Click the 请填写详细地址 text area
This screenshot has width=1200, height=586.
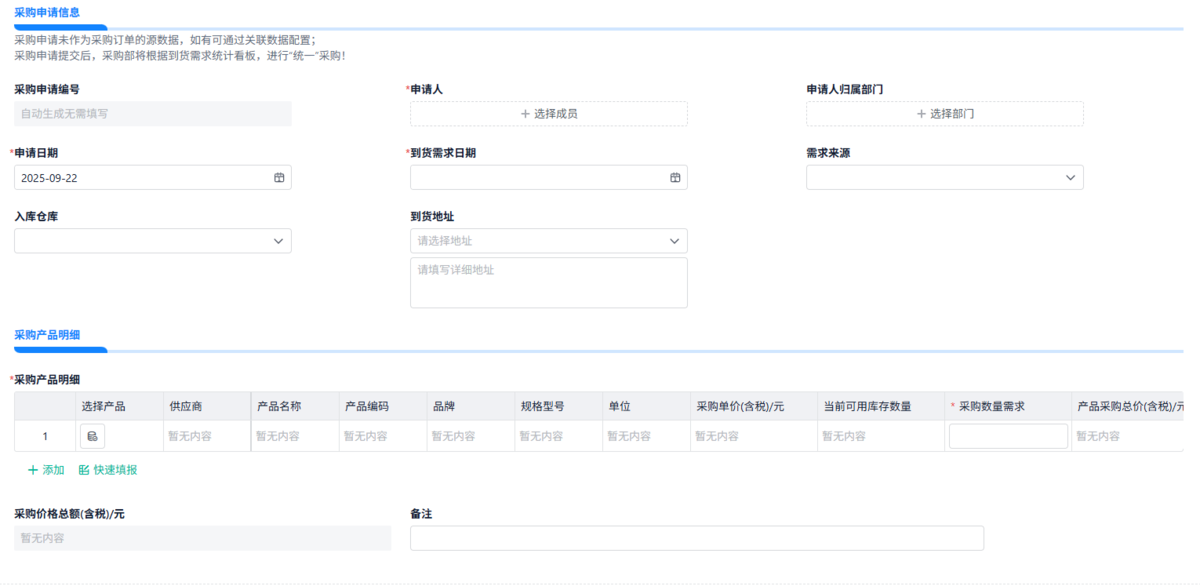548,283
